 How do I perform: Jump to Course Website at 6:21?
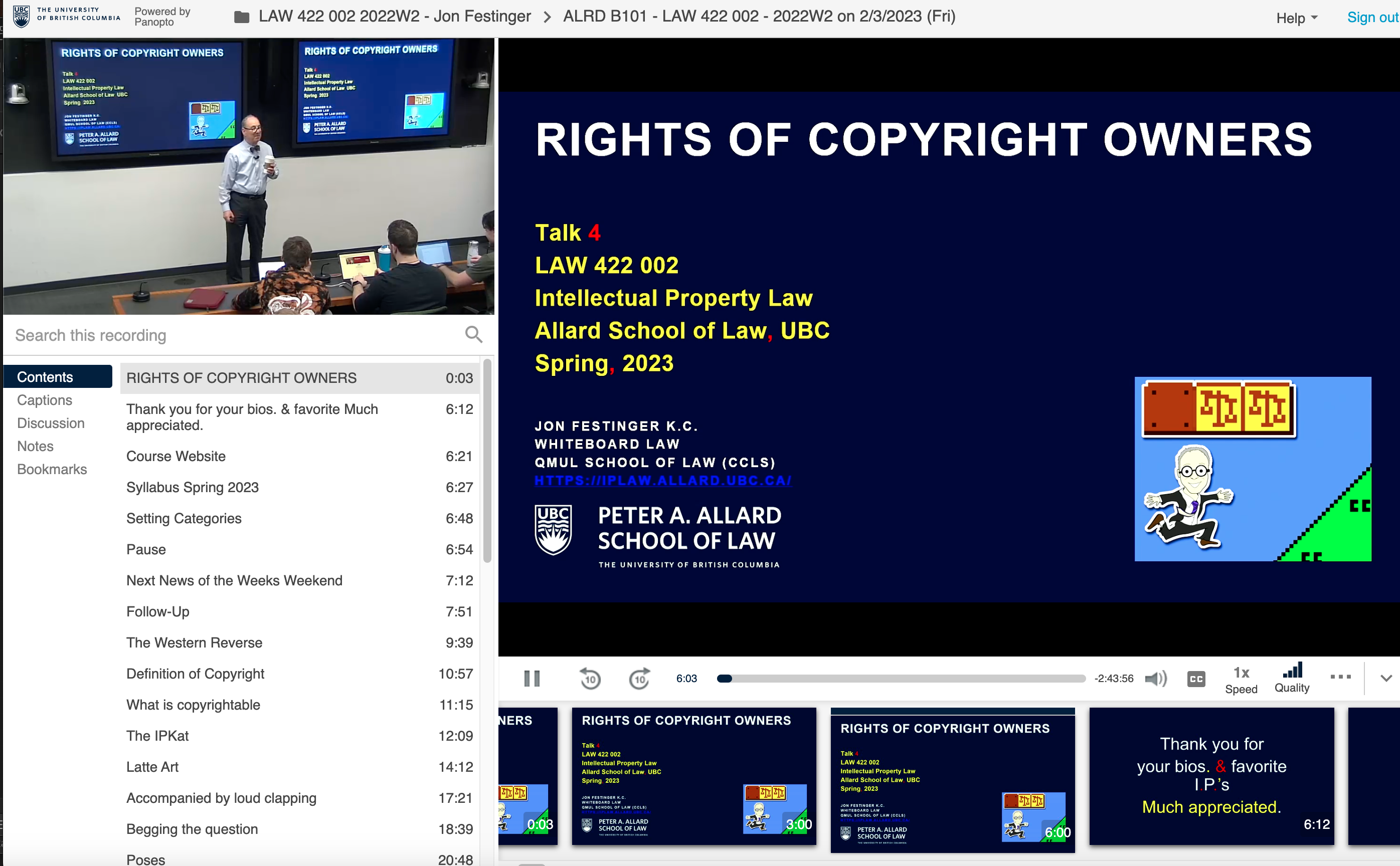pyautogui.click(x=300, y=456)
